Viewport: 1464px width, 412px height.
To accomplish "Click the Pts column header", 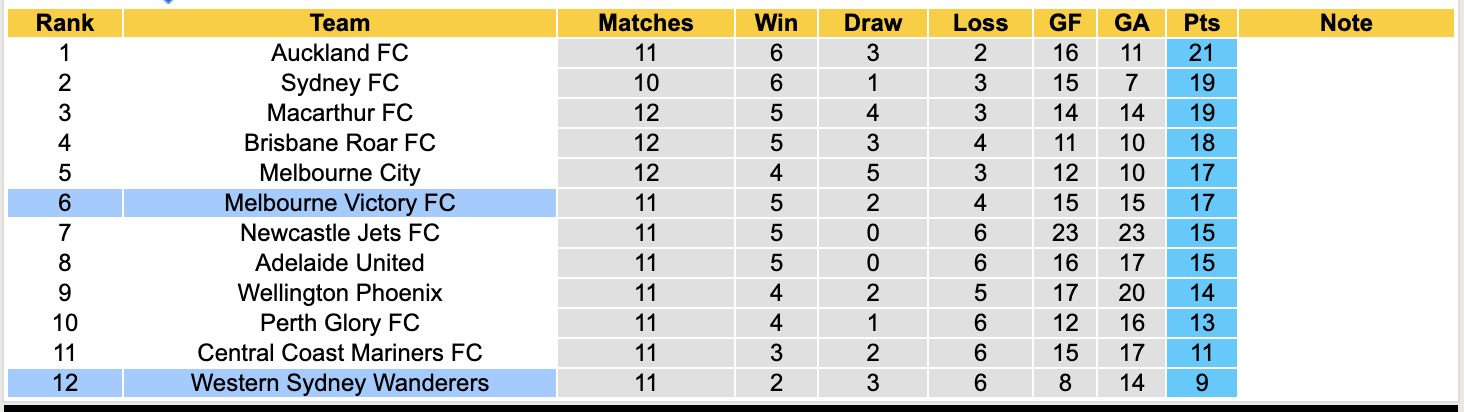I will point(1201,23).
